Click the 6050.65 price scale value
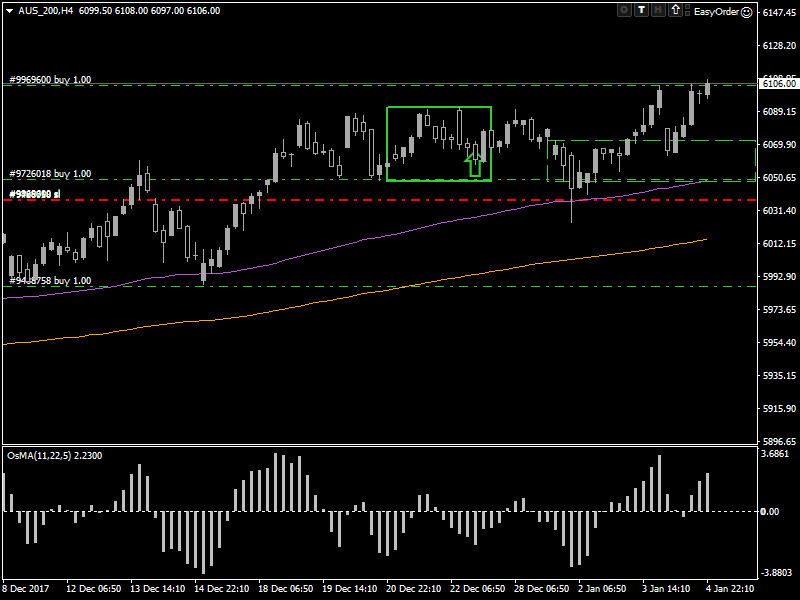 pyautogui.click(x=779, y=178)
